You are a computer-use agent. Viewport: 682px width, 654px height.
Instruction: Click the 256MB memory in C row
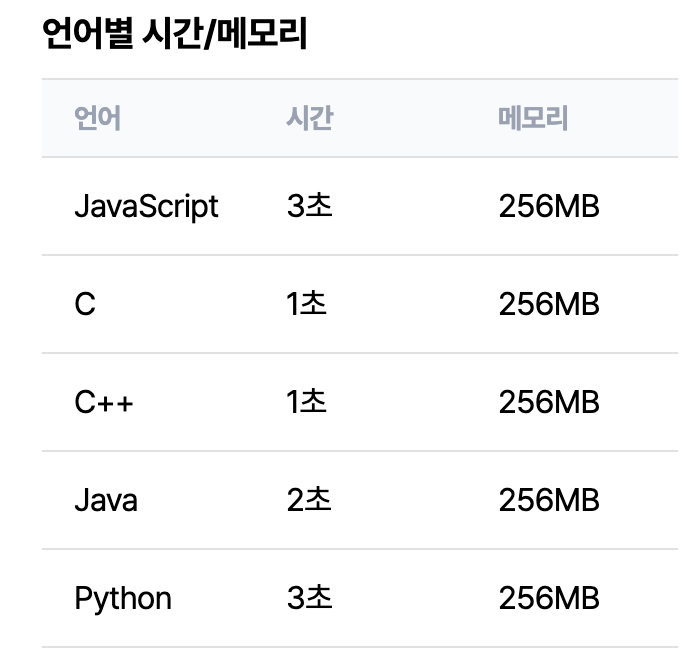pyautogui.click(x=549, y=304)
